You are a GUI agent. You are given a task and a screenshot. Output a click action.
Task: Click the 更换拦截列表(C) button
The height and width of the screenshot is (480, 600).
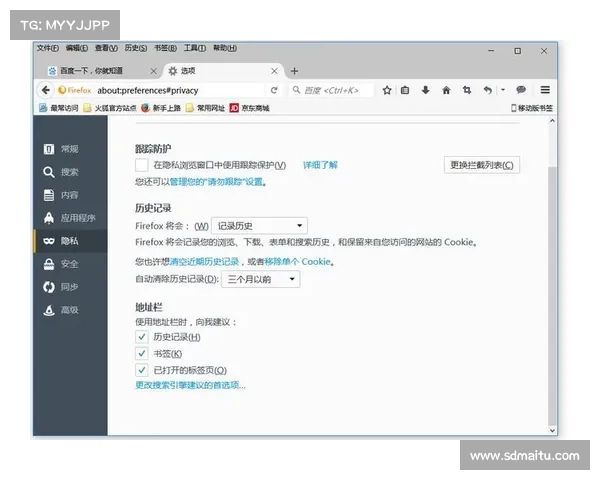coord(482,165)
